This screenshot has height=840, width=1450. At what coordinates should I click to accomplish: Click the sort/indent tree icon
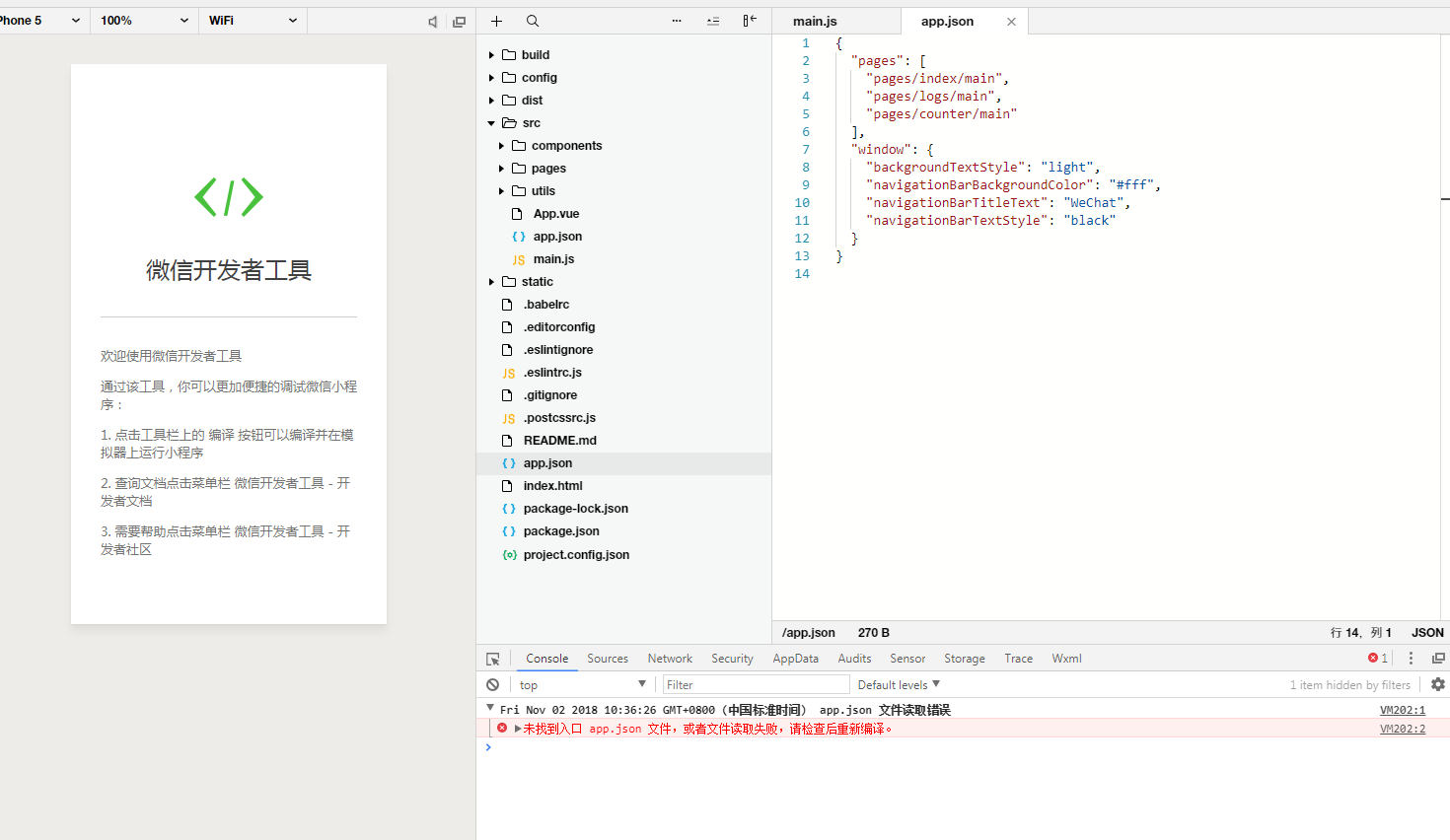(713, 21)
